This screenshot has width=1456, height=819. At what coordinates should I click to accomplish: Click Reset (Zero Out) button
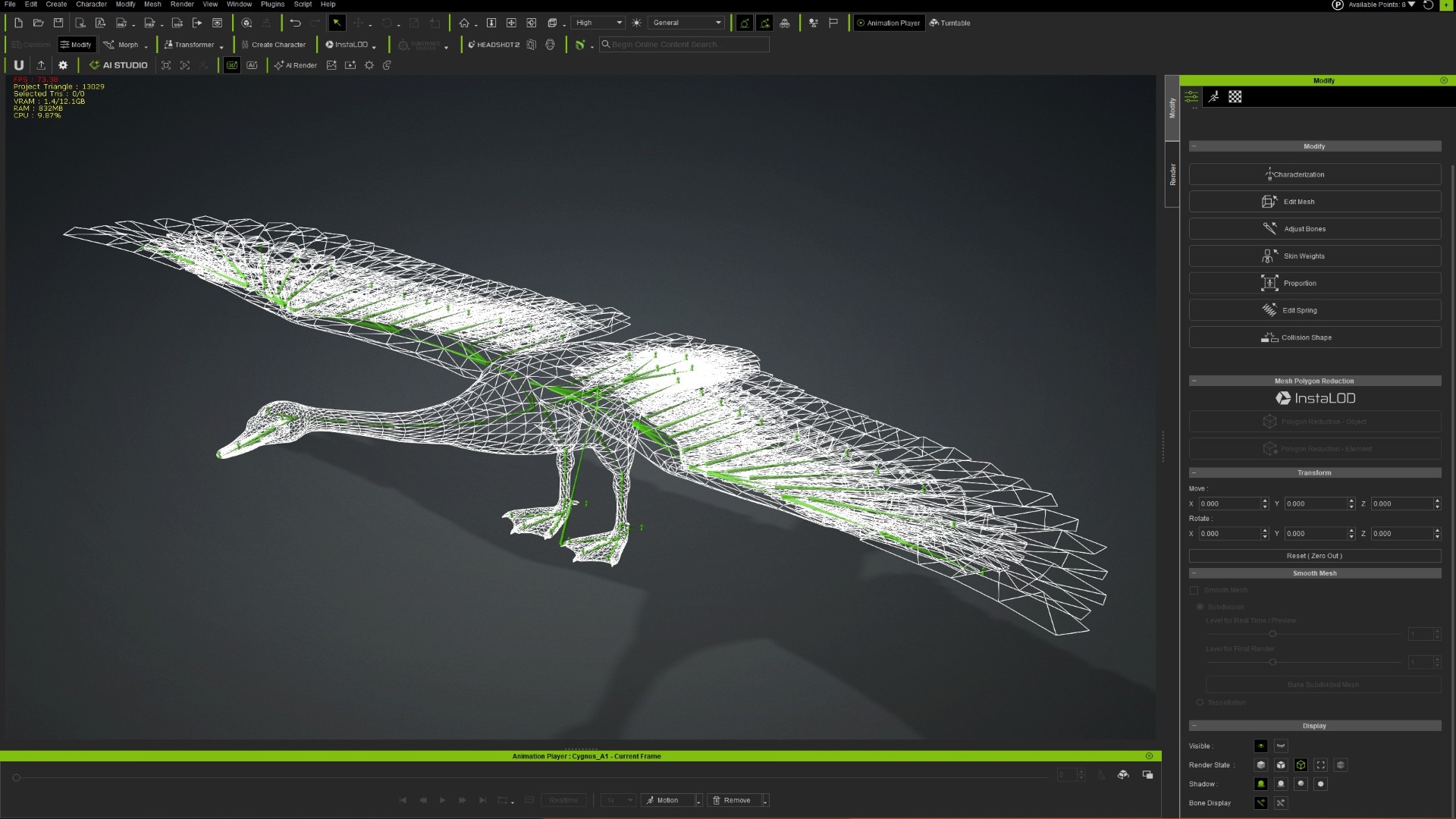pos(1314,556)
